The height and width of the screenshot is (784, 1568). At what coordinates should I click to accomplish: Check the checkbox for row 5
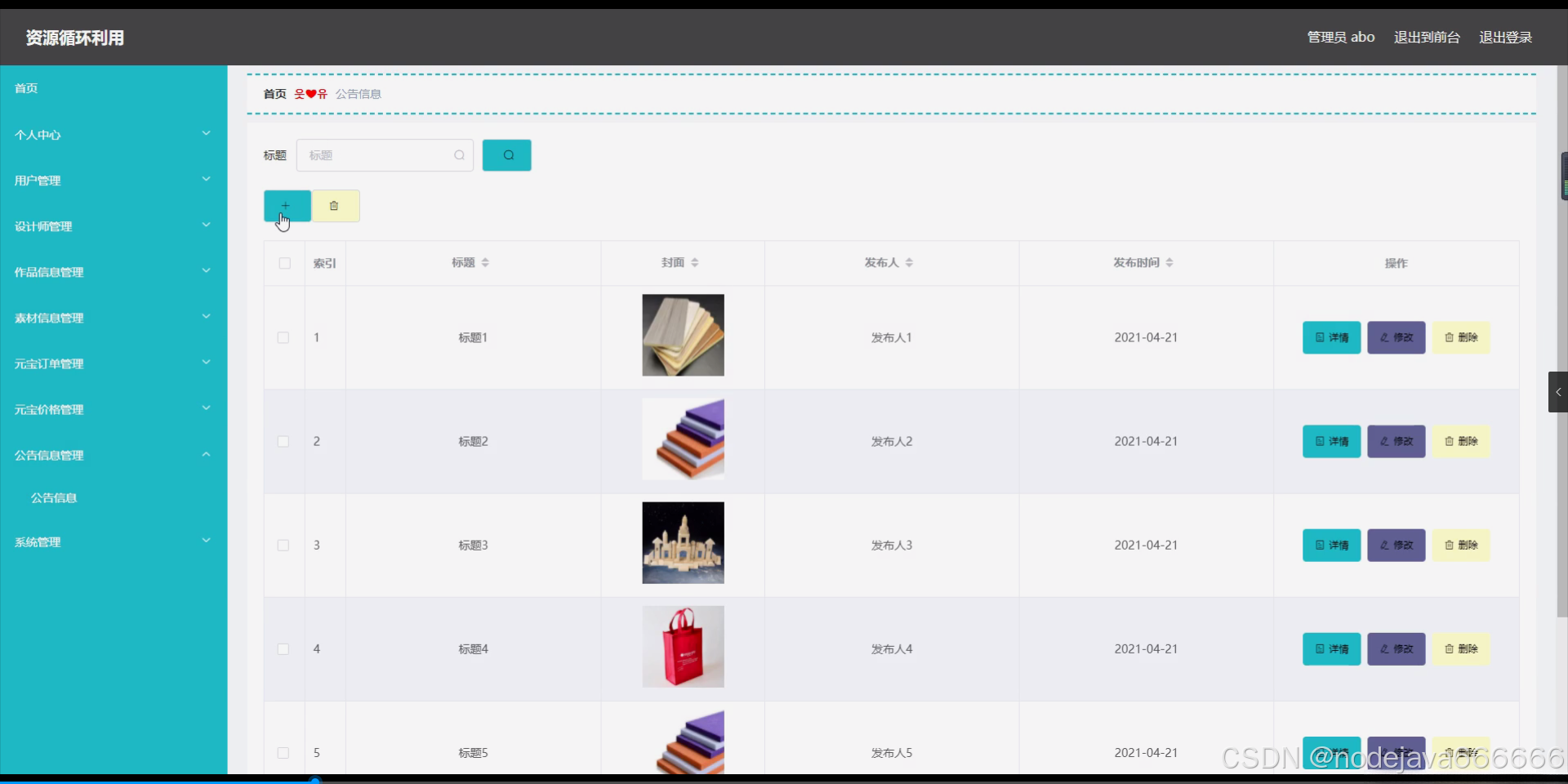point(283,752)
